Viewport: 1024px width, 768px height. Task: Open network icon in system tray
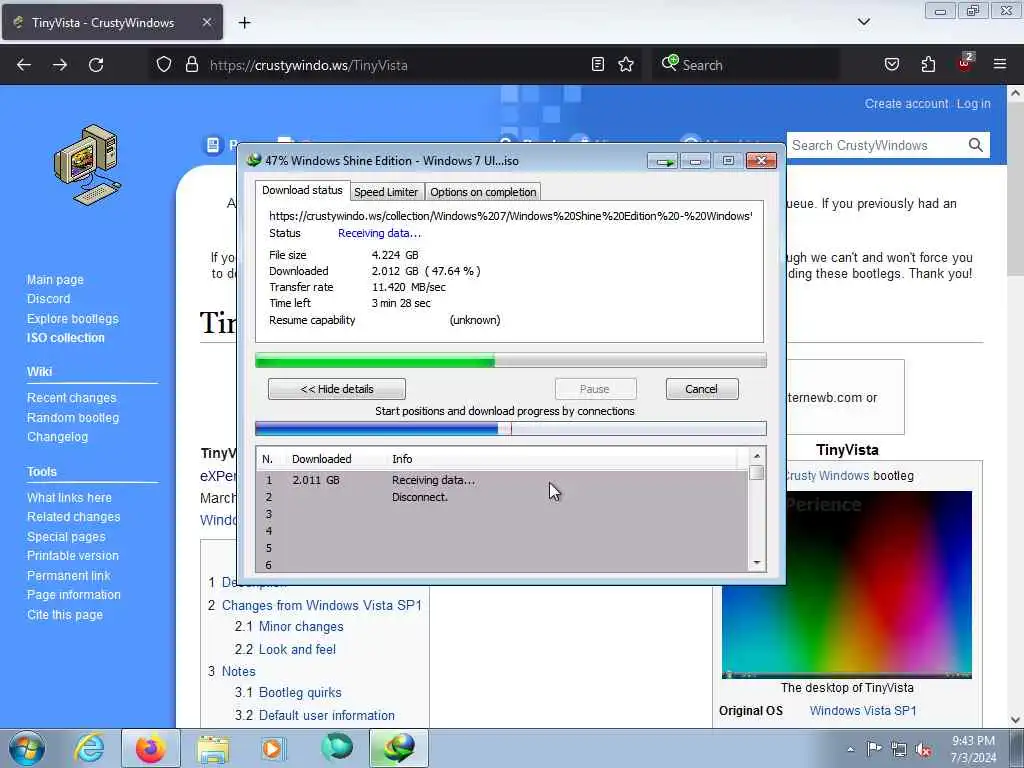tap(899, 750)
